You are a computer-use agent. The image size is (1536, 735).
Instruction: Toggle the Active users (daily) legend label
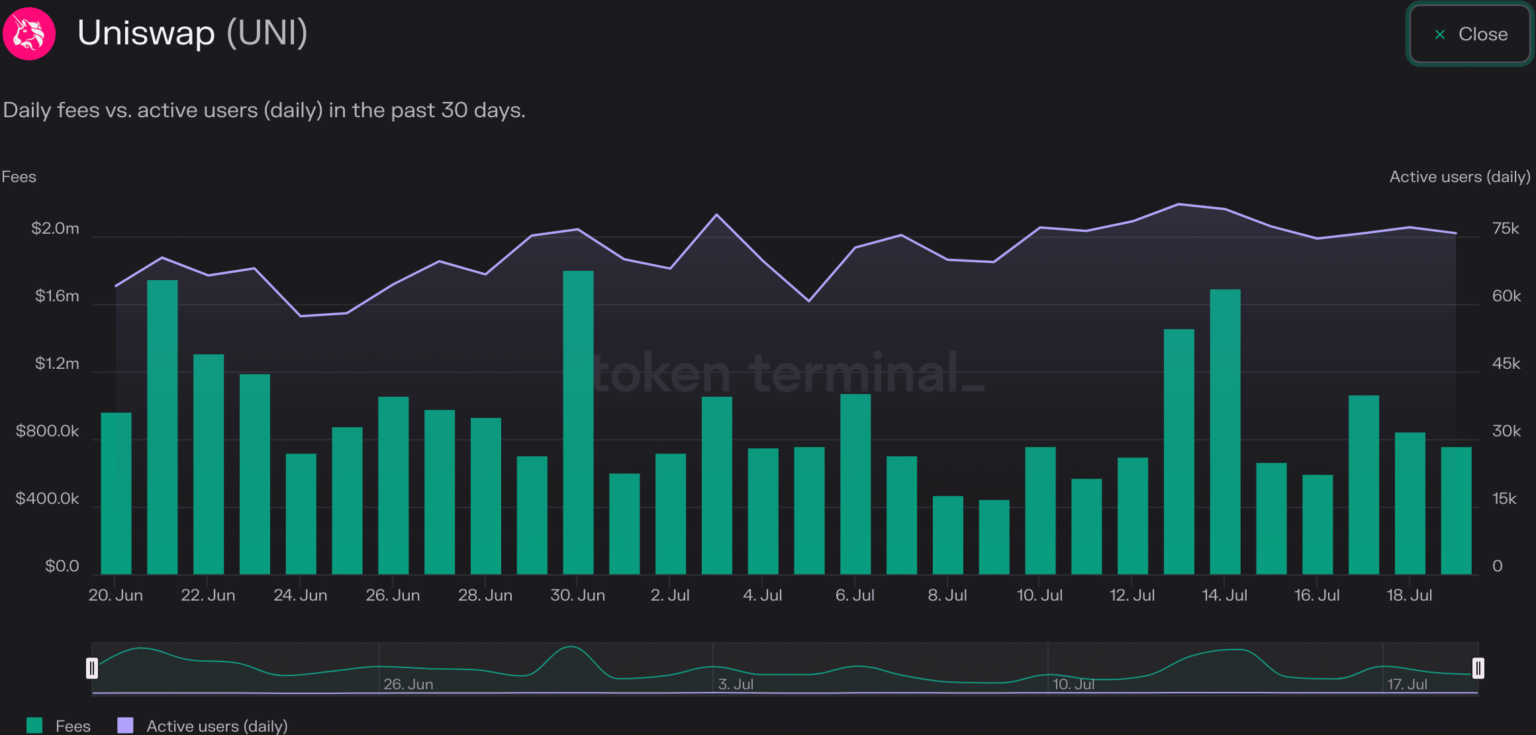pyautogui.click(x=216, y=726)
